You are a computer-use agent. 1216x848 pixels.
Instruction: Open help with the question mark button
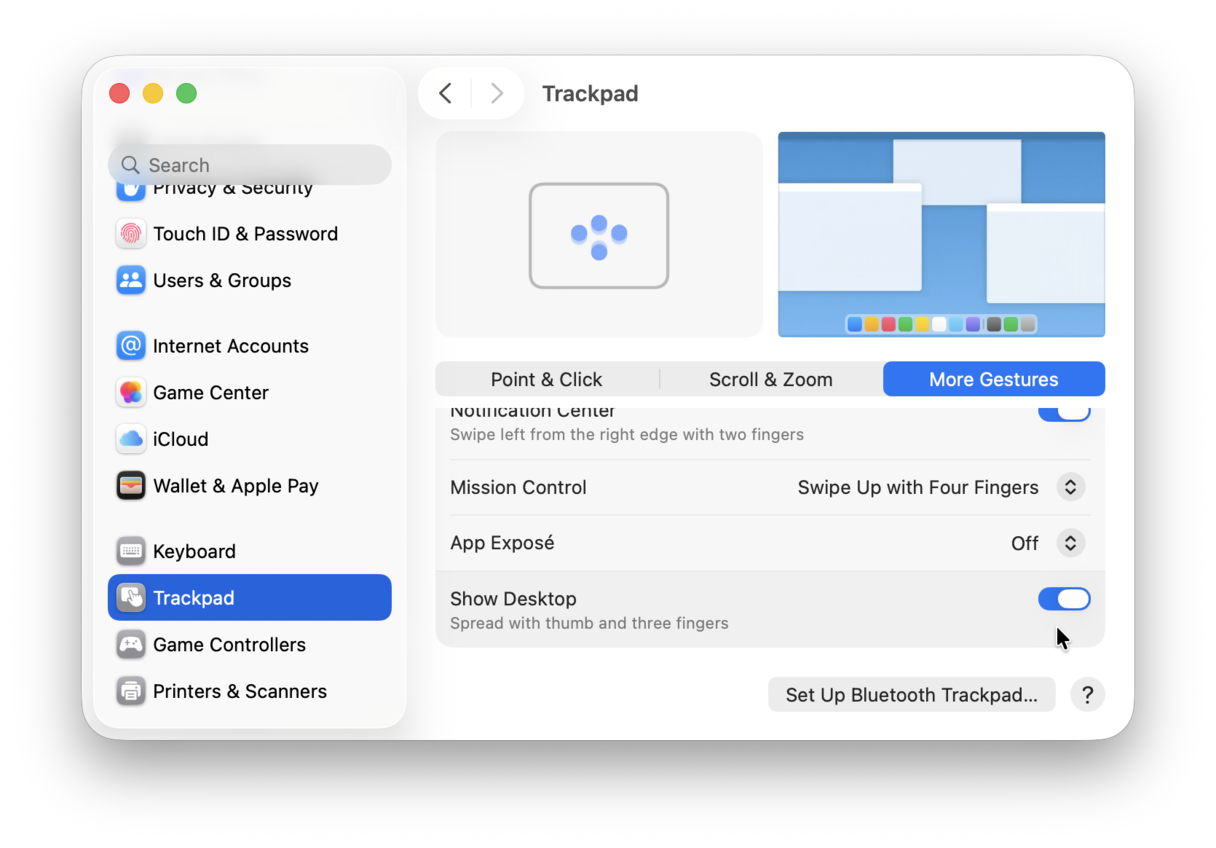click(1088, 694)
